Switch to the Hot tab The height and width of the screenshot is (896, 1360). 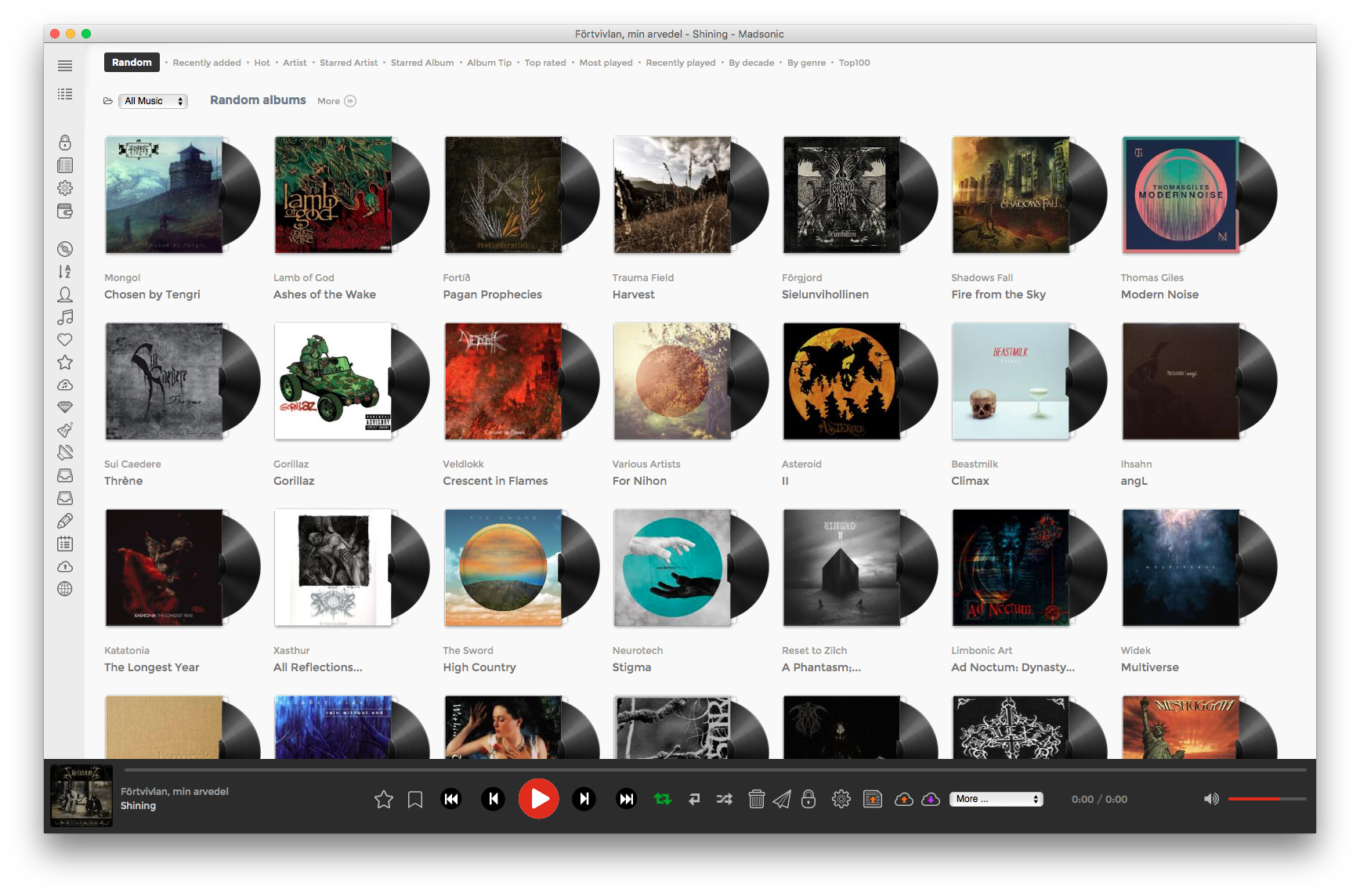262,63
